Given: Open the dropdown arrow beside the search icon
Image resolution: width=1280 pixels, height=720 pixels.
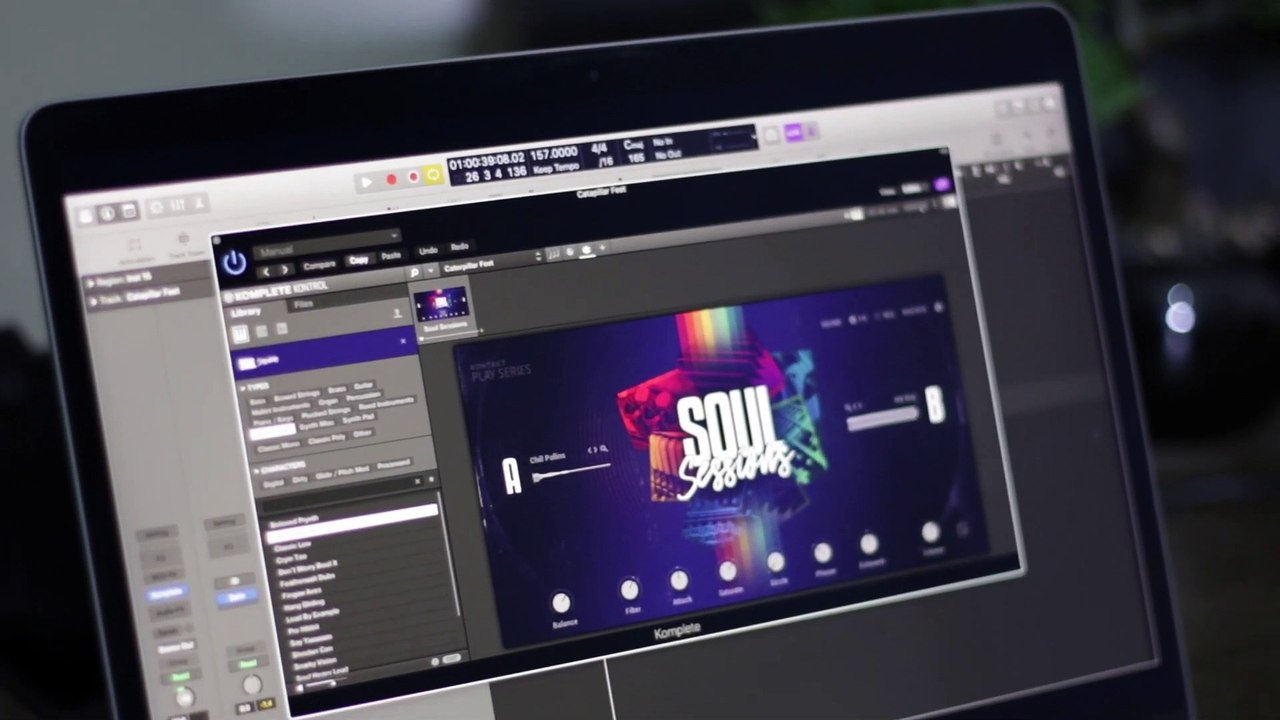Looking at the screenshot, I should (430, 270).
